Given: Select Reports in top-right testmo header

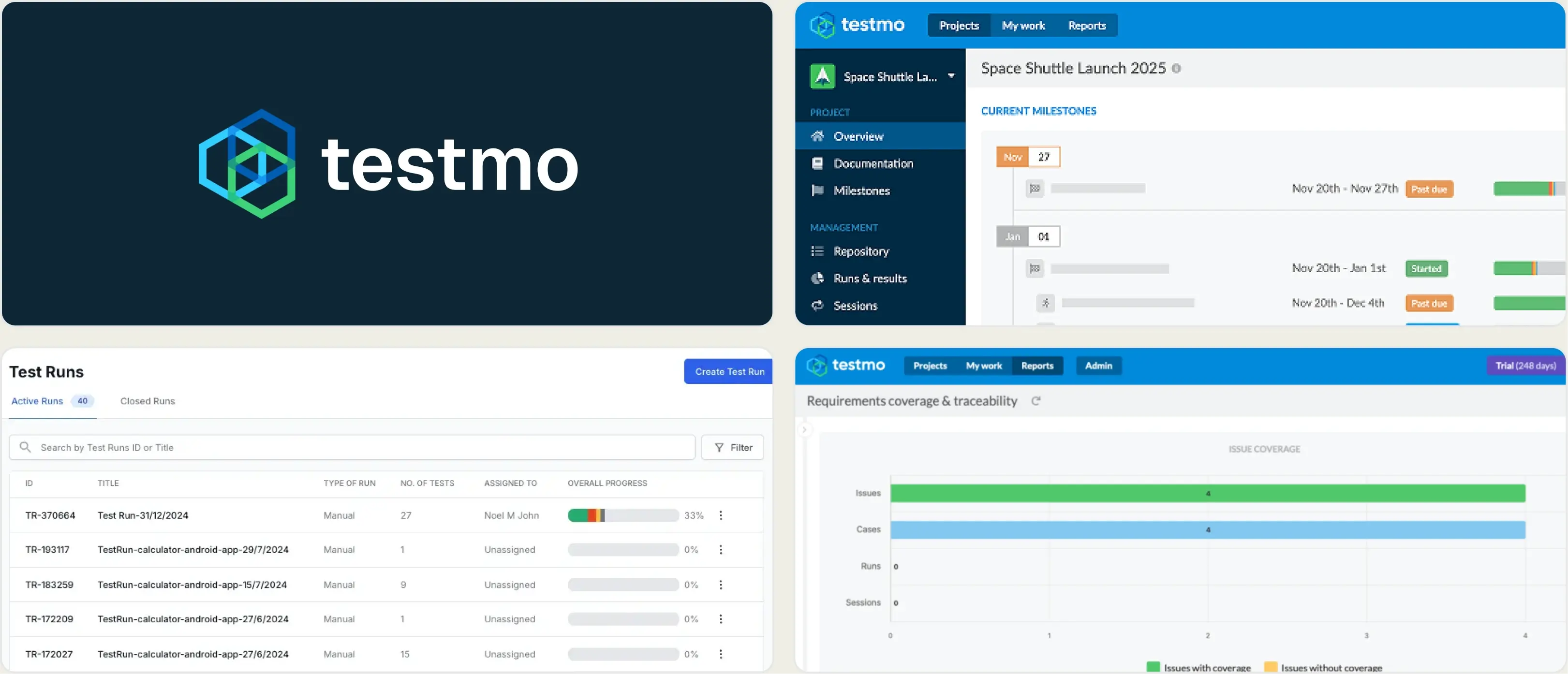Looking at the screenshot, I should tap(1087, 25).
